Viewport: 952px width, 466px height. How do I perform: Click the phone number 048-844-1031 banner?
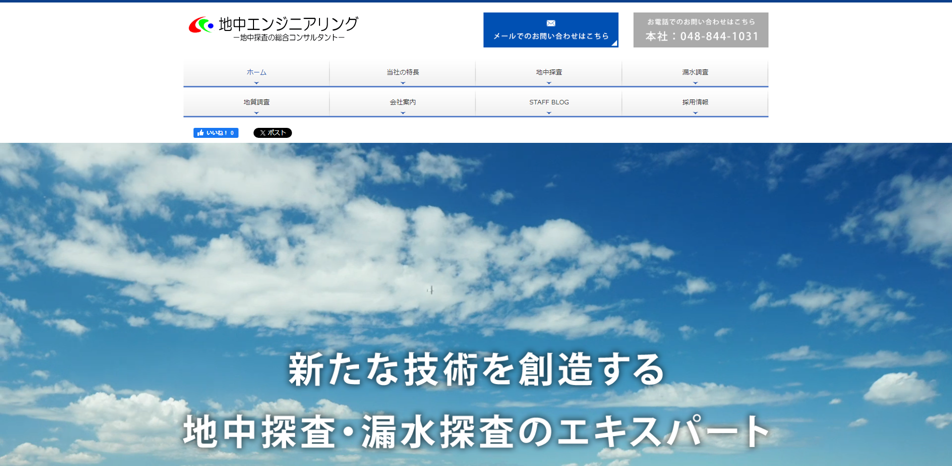coord(701,30)
